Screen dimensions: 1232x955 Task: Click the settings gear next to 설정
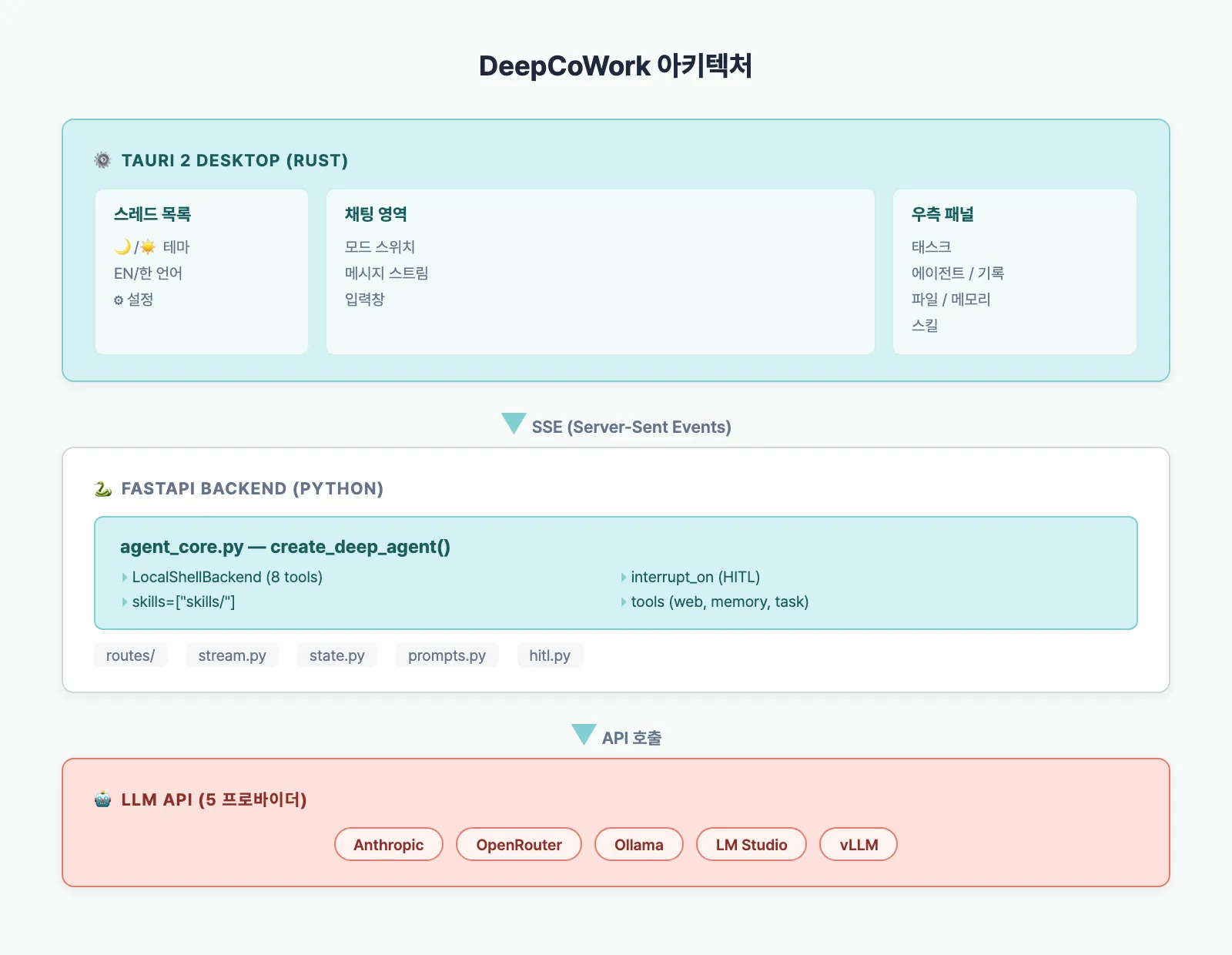[119, 300]
